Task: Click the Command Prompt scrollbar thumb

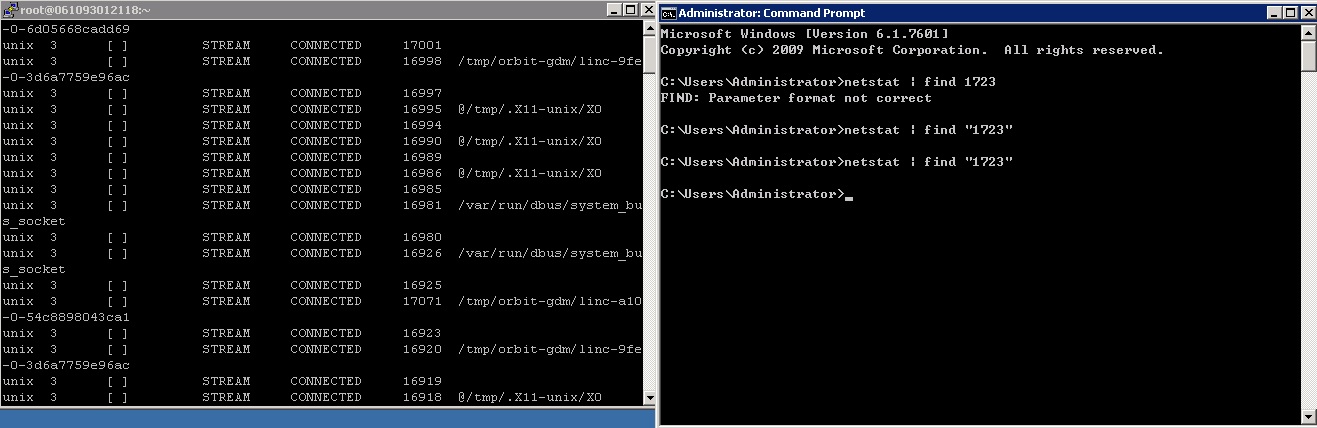Action: (x=1308, y=57)
